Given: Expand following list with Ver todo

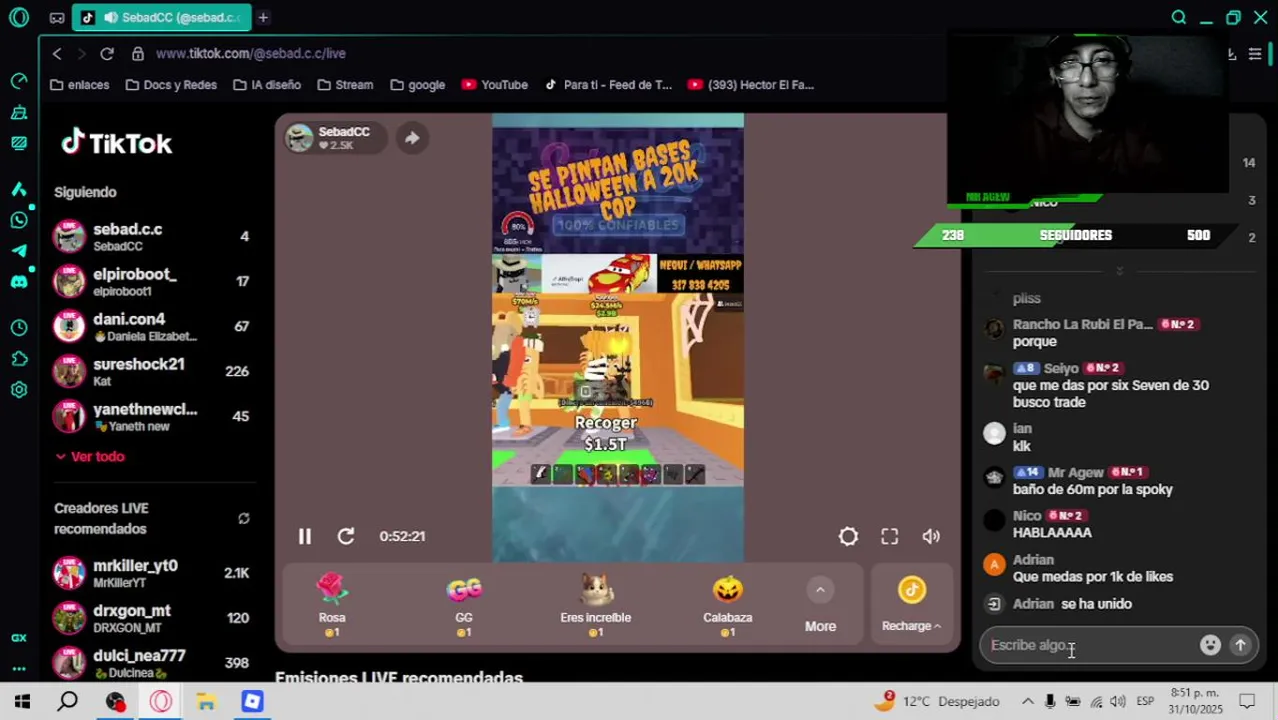Looking at the screenshot, I should (90, 456).
